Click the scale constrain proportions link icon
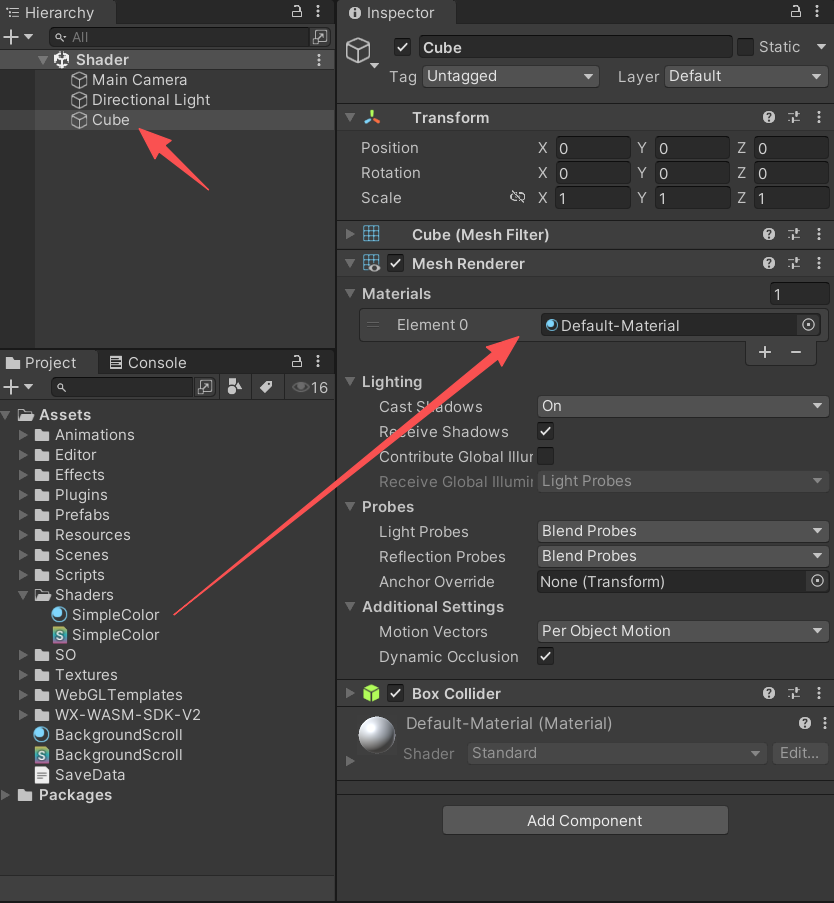 [518, 197]
